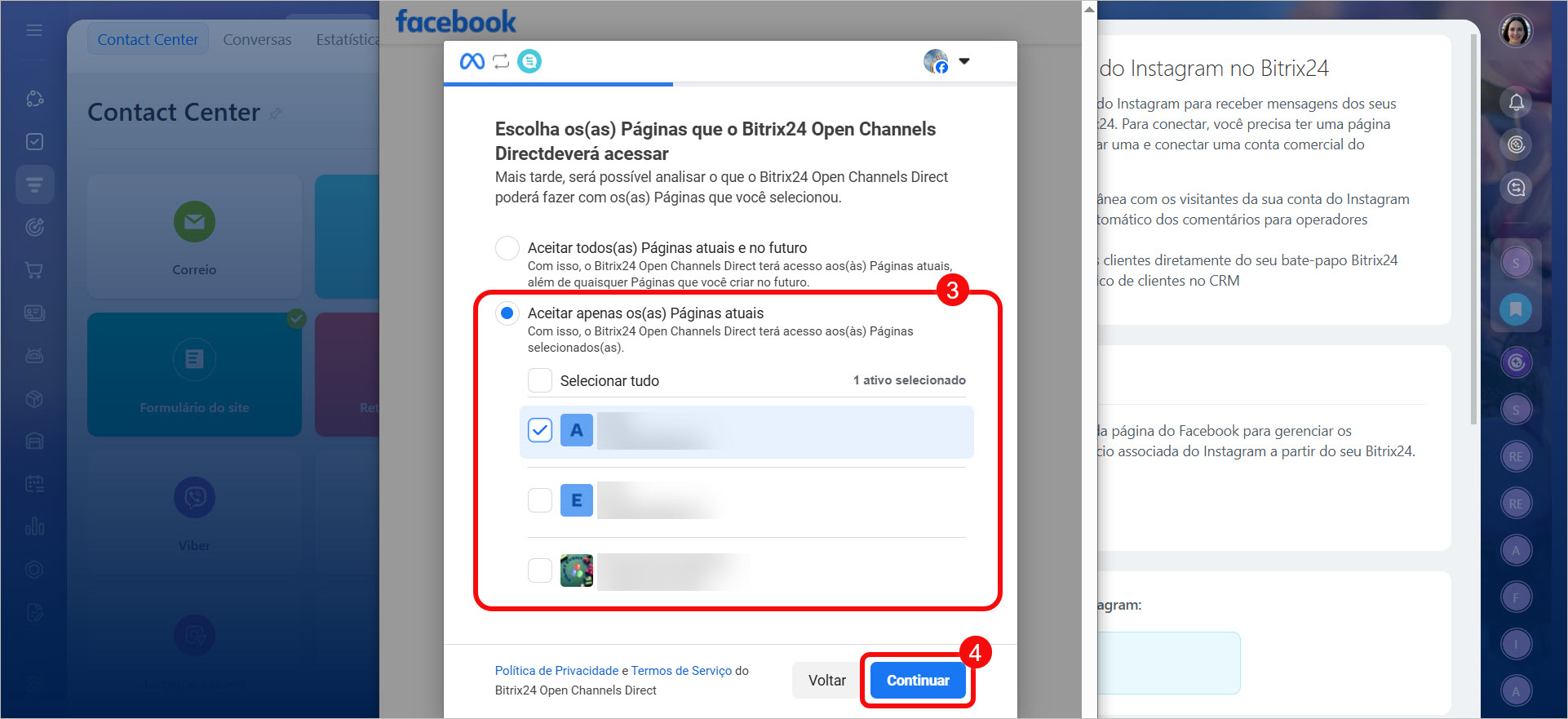Check the checkbox of the flower-image page
This screenshot has height=719, width=1568.
[x=540, y=570]
